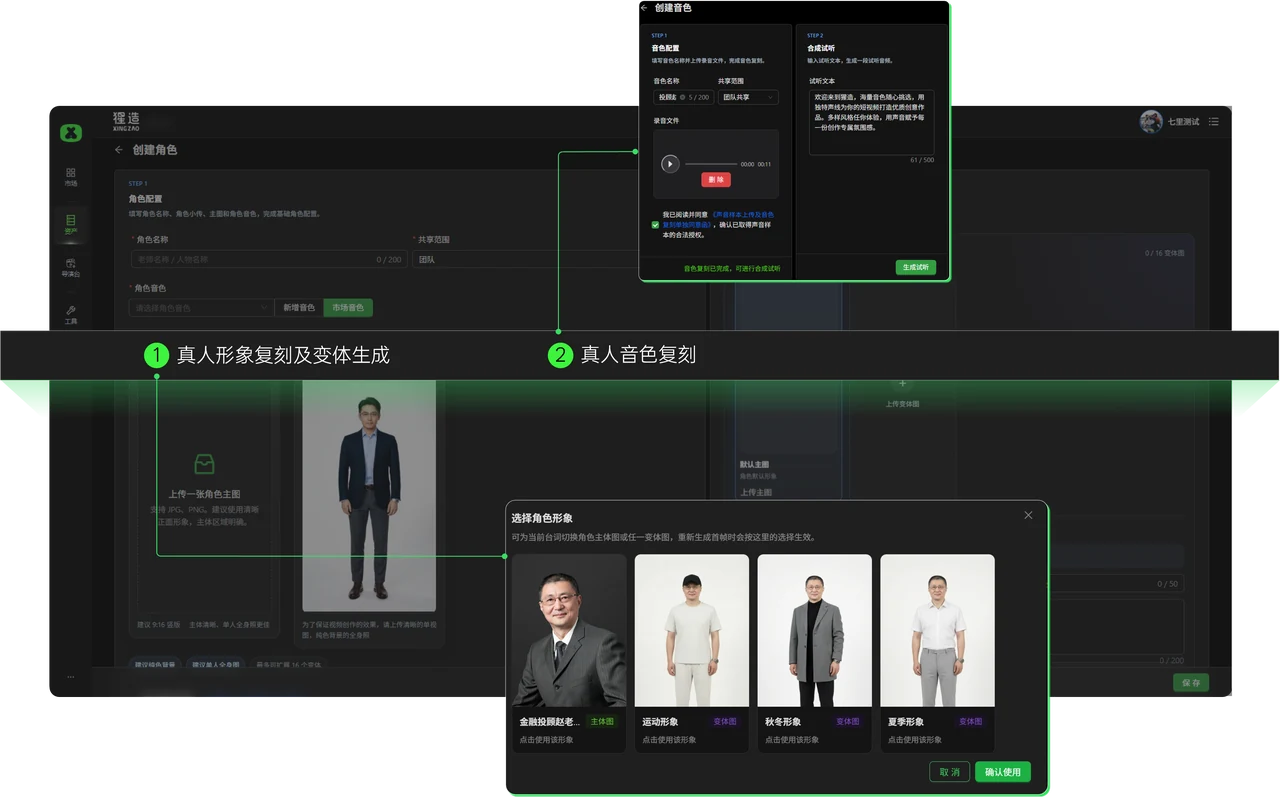Click the 试听文本 text area
Image resolution: width=1280 pixels, height=797 pixels.
[871, 122]
